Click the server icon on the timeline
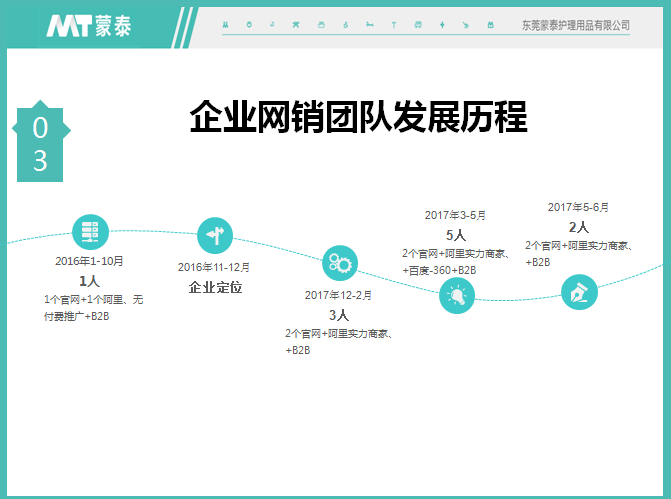671x499 pixels. tap(89, 232)
